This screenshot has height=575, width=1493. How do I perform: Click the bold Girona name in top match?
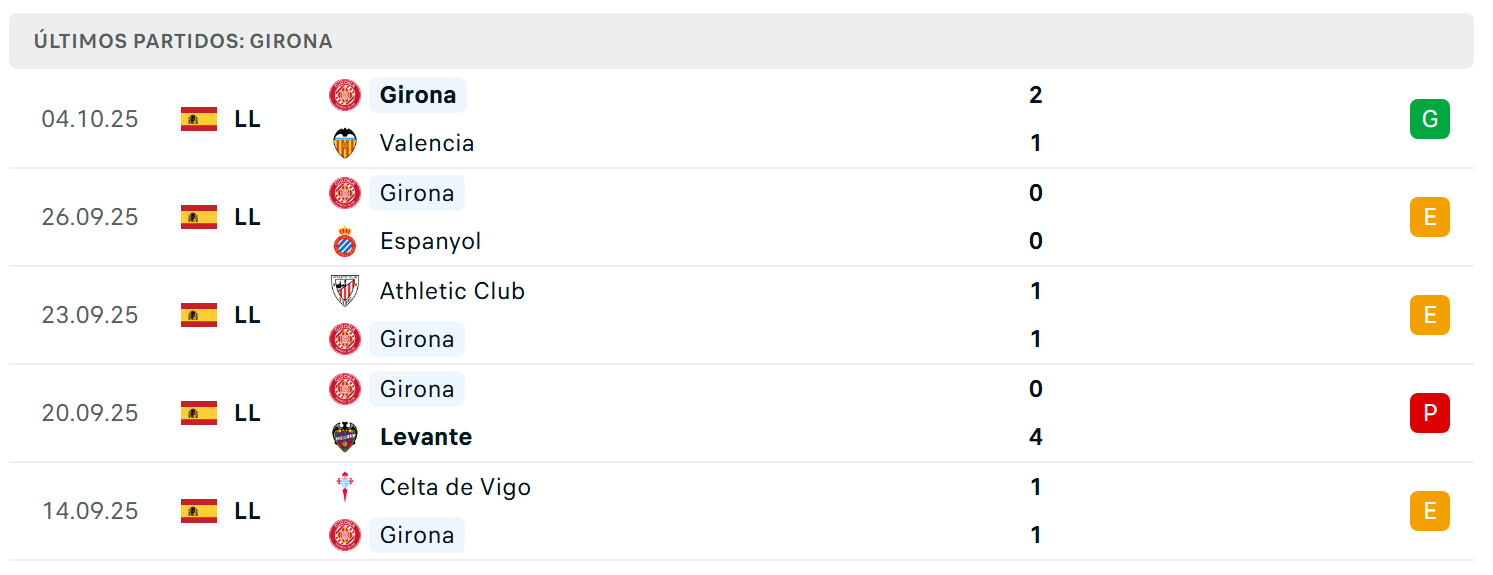pos(418,95)
